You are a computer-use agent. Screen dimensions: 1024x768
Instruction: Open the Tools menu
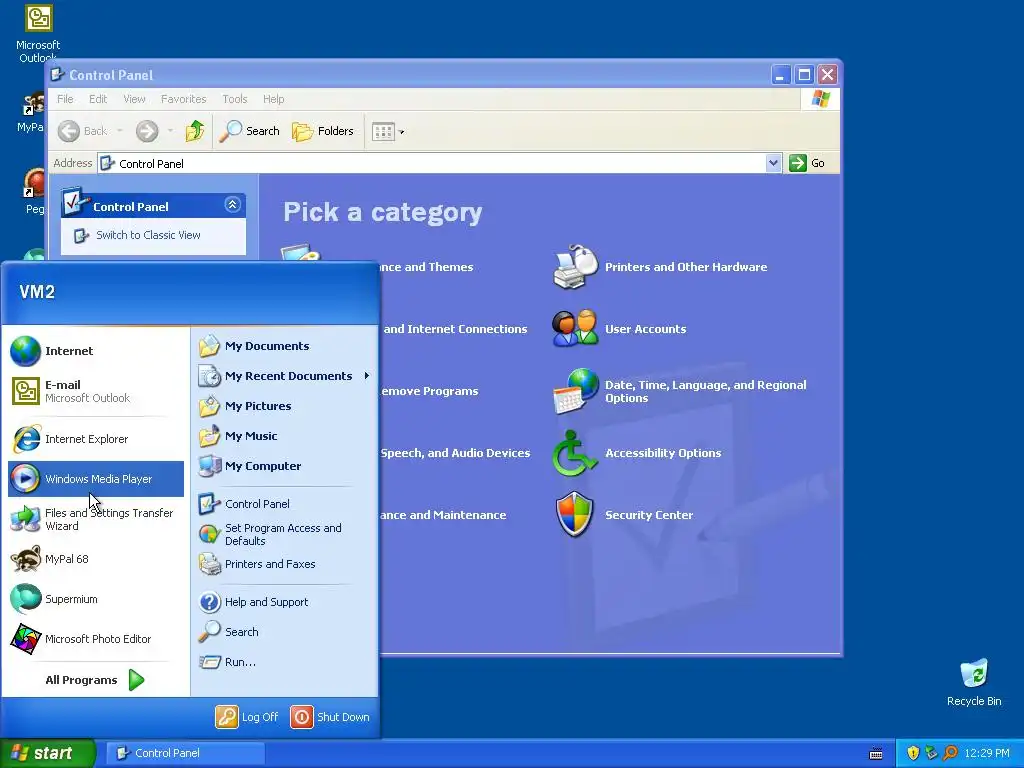tap(234, 99)
